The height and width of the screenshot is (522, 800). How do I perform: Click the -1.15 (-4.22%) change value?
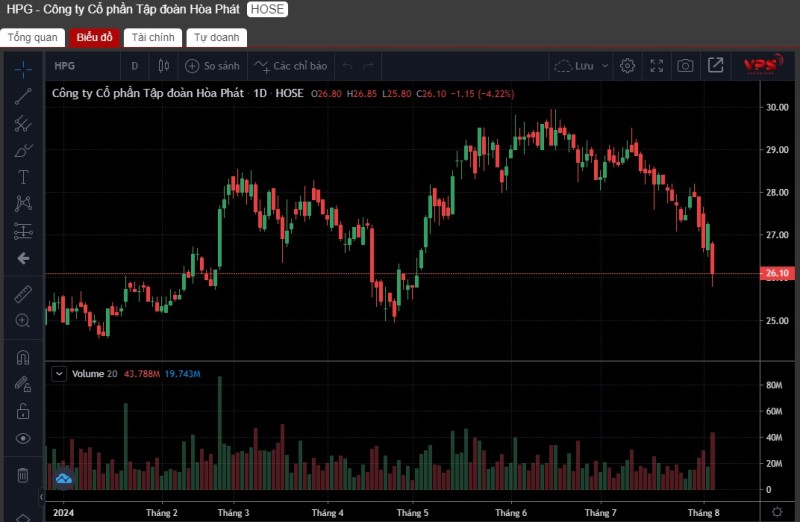(x=482, y=93)
